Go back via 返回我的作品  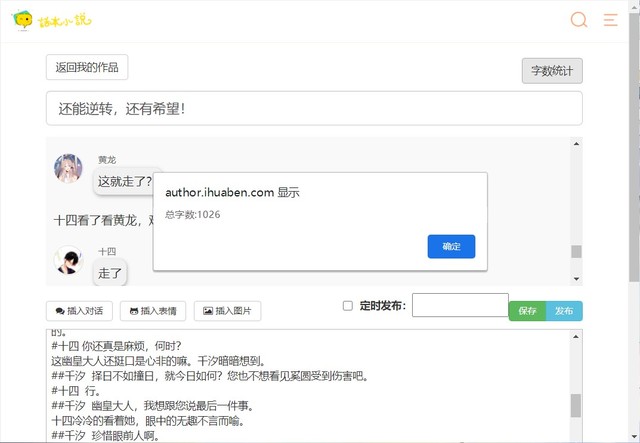coord(87,68)
